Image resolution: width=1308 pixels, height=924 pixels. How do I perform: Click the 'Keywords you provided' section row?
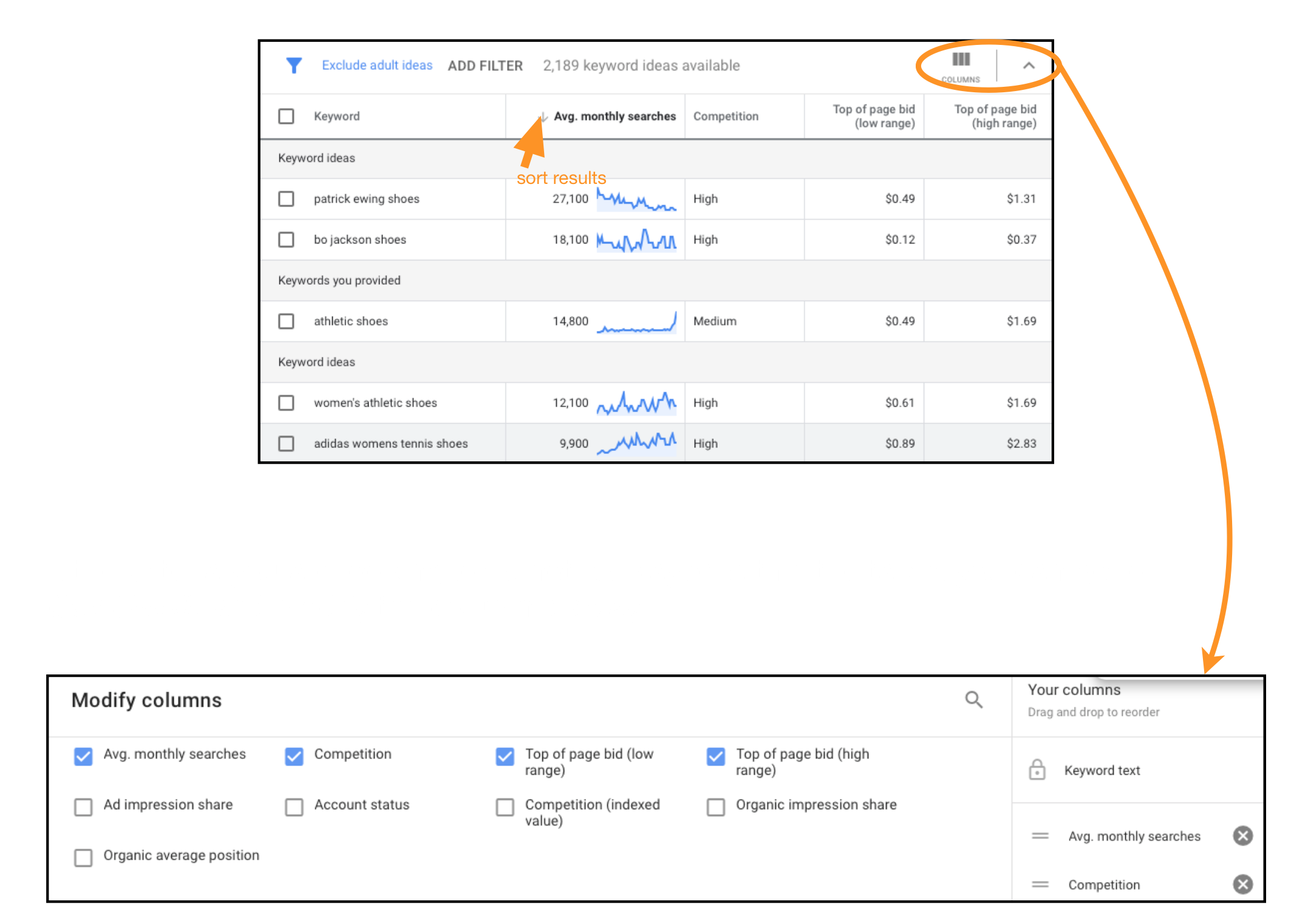(656, 280)
